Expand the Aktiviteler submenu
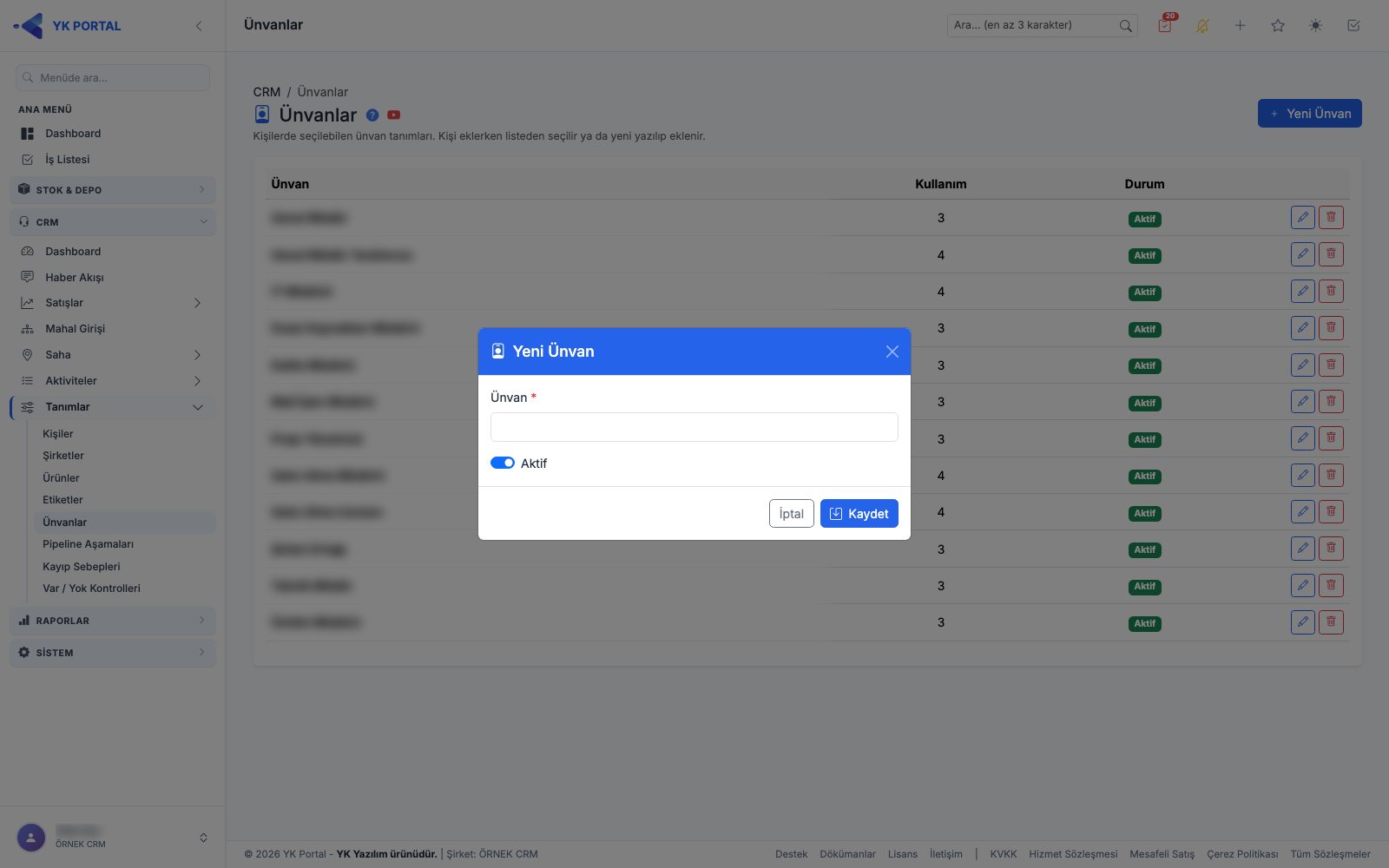 pos(113,381)
